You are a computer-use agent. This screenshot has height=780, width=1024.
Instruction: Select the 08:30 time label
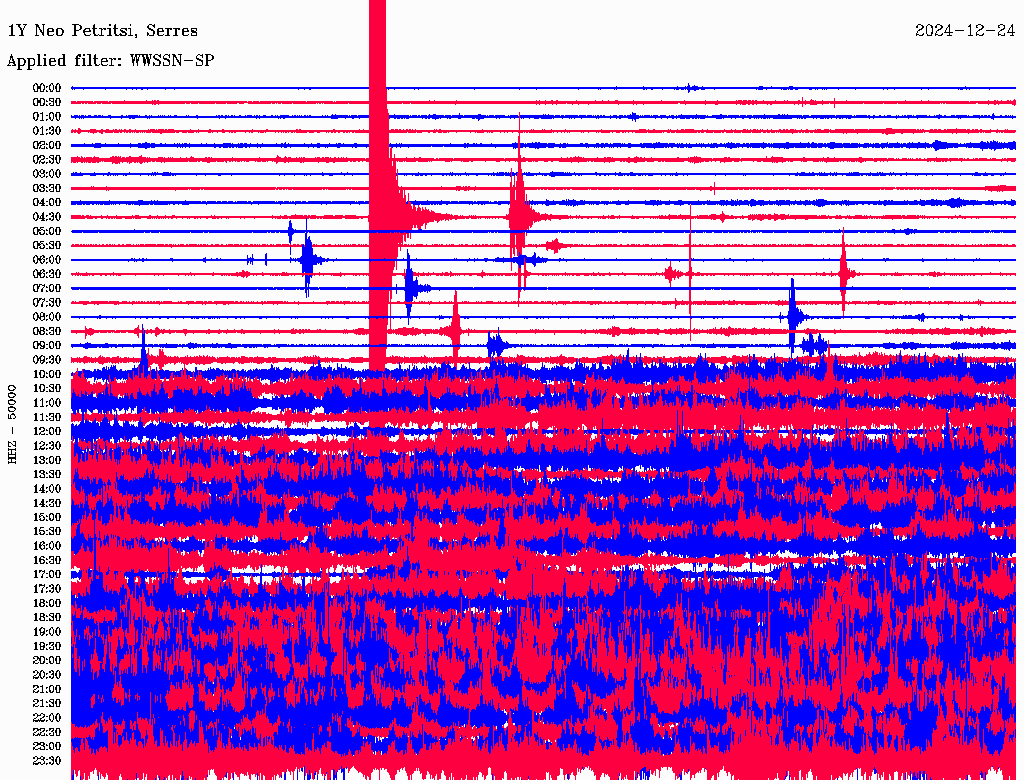[47, 332]
